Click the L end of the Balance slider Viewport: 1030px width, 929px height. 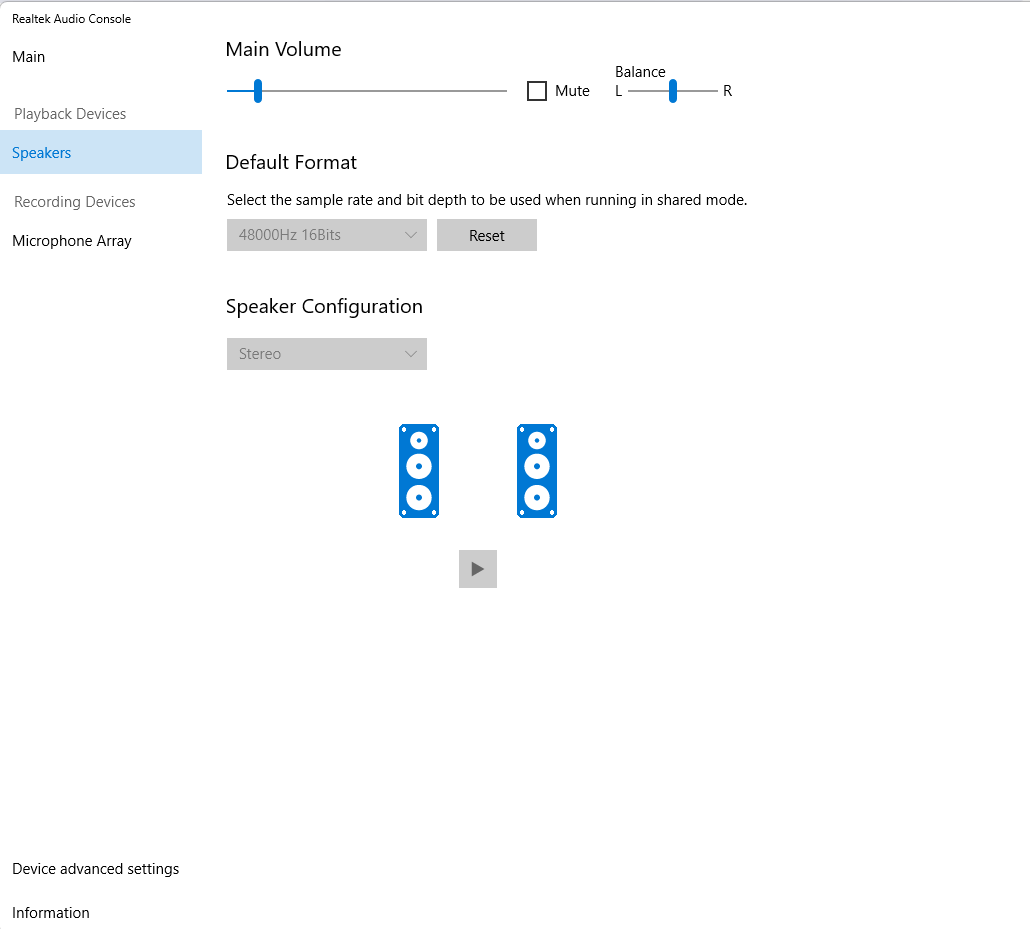click(631, 91)
